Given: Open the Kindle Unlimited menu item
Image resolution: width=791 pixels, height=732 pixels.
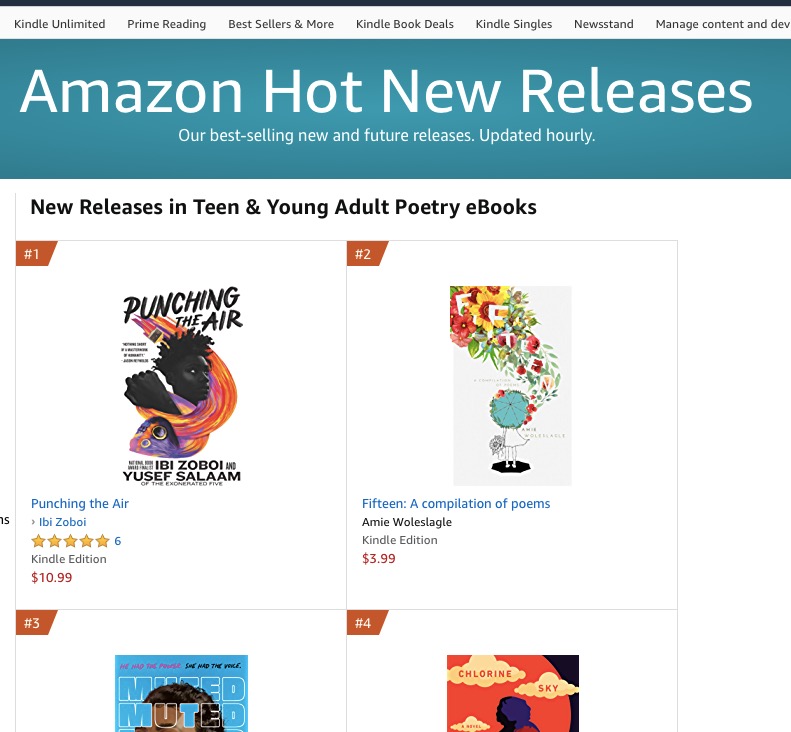Looking at the screenshot, I should coord(59,24).
